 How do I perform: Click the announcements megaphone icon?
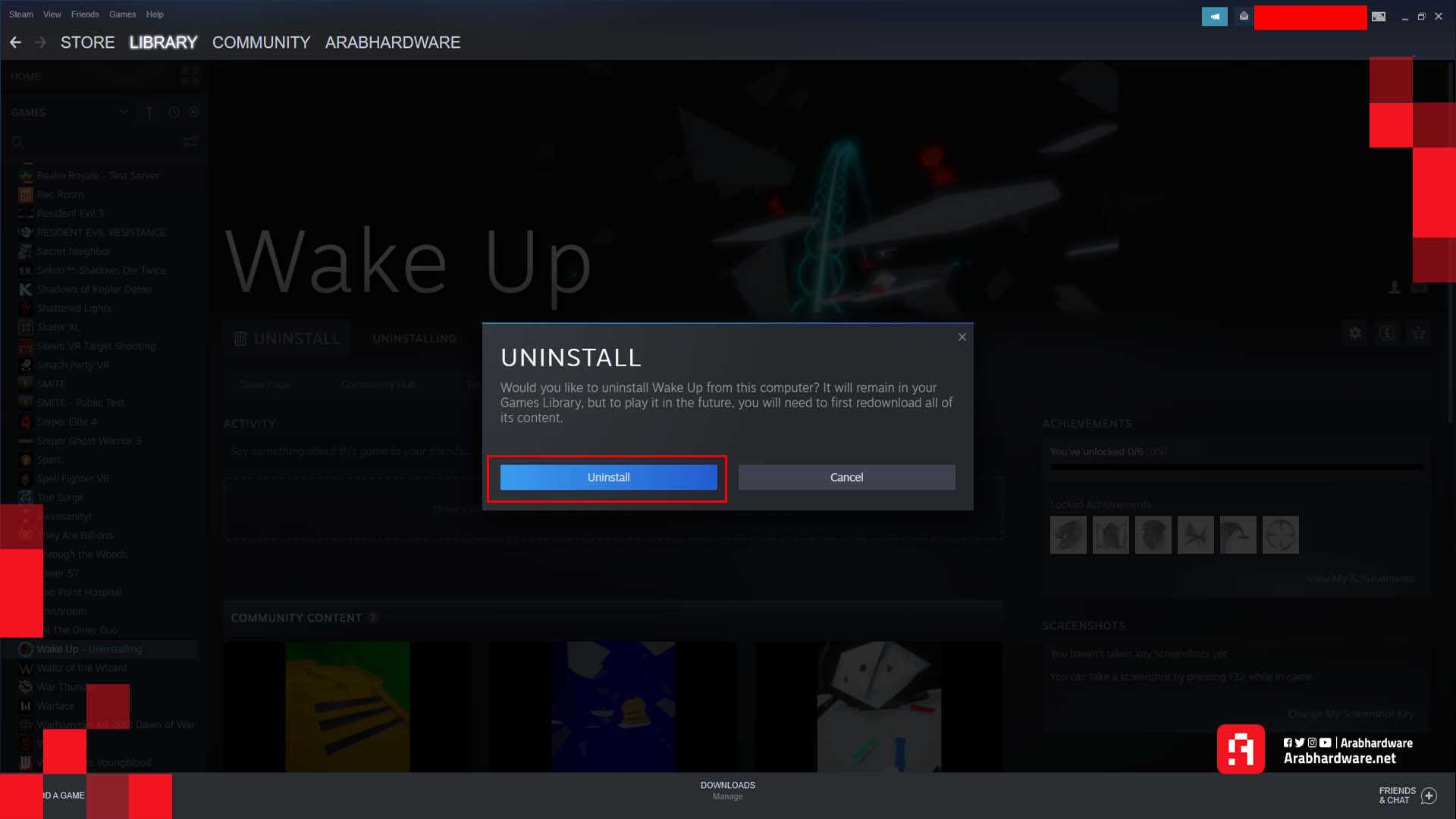click(x=1214, y=16)
